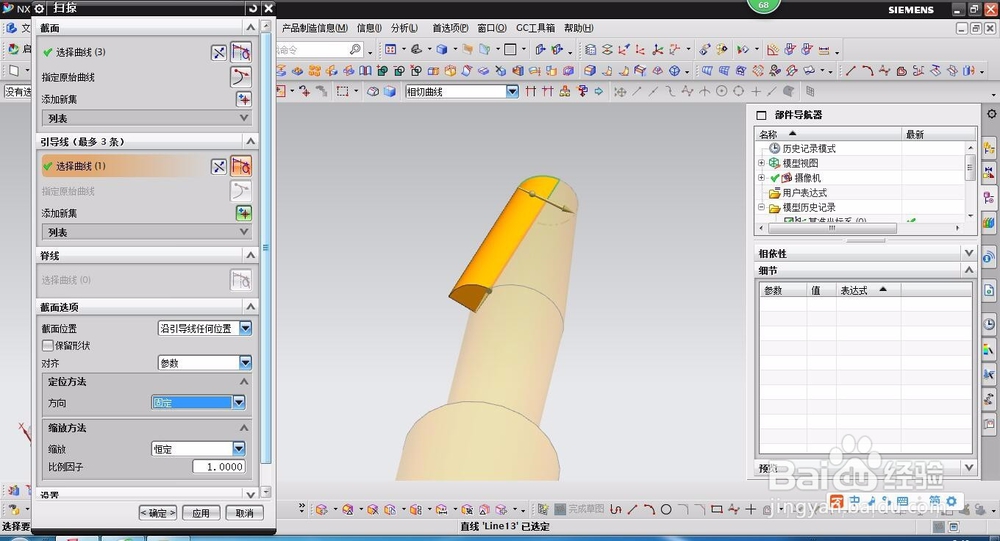The height and width of the screenshot is (541, 1000).
Task: Click the snap point circle-center icon
Action: pyautogui.click(x=721, y=92)
